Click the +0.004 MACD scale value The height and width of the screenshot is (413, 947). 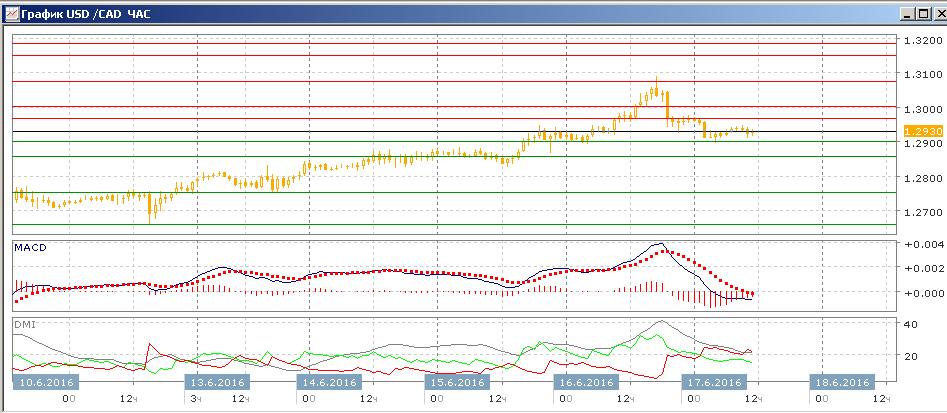(922, 244)
